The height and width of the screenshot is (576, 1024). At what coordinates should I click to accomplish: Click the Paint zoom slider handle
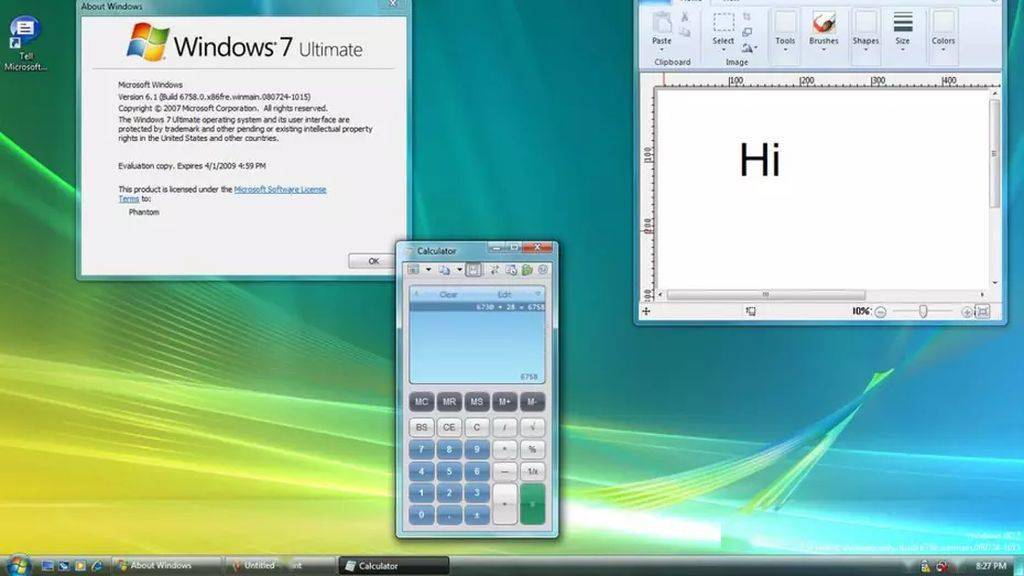(x=923, y=312)
